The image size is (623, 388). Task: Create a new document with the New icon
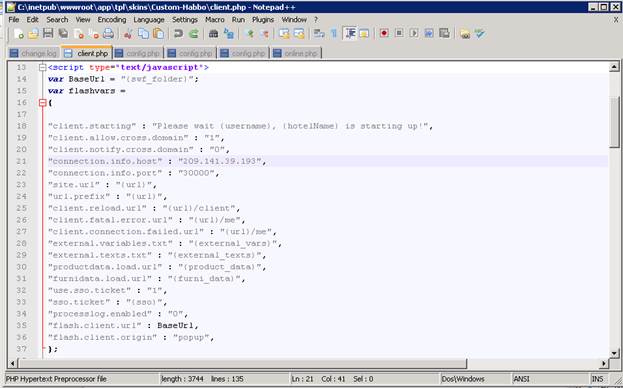[18, 34]
